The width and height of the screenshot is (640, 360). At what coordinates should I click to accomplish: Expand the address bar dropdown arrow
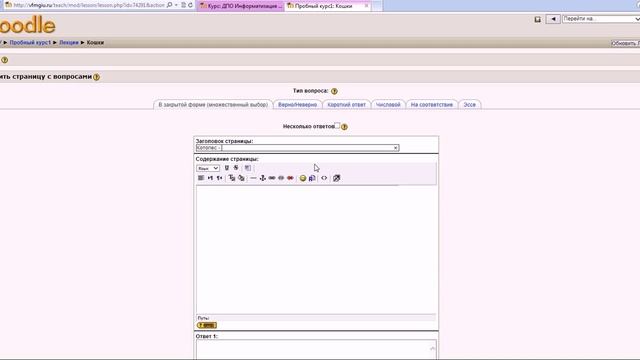click(x=176, y=5)
